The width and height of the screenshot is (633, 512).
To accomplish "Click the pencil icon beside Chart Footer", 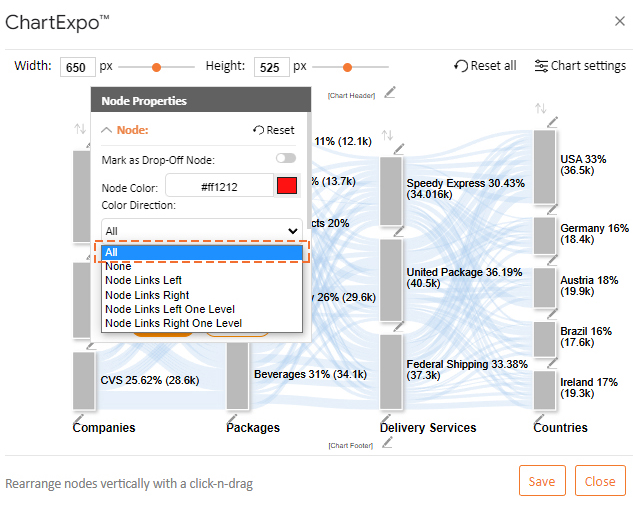I will click(388, 443).
